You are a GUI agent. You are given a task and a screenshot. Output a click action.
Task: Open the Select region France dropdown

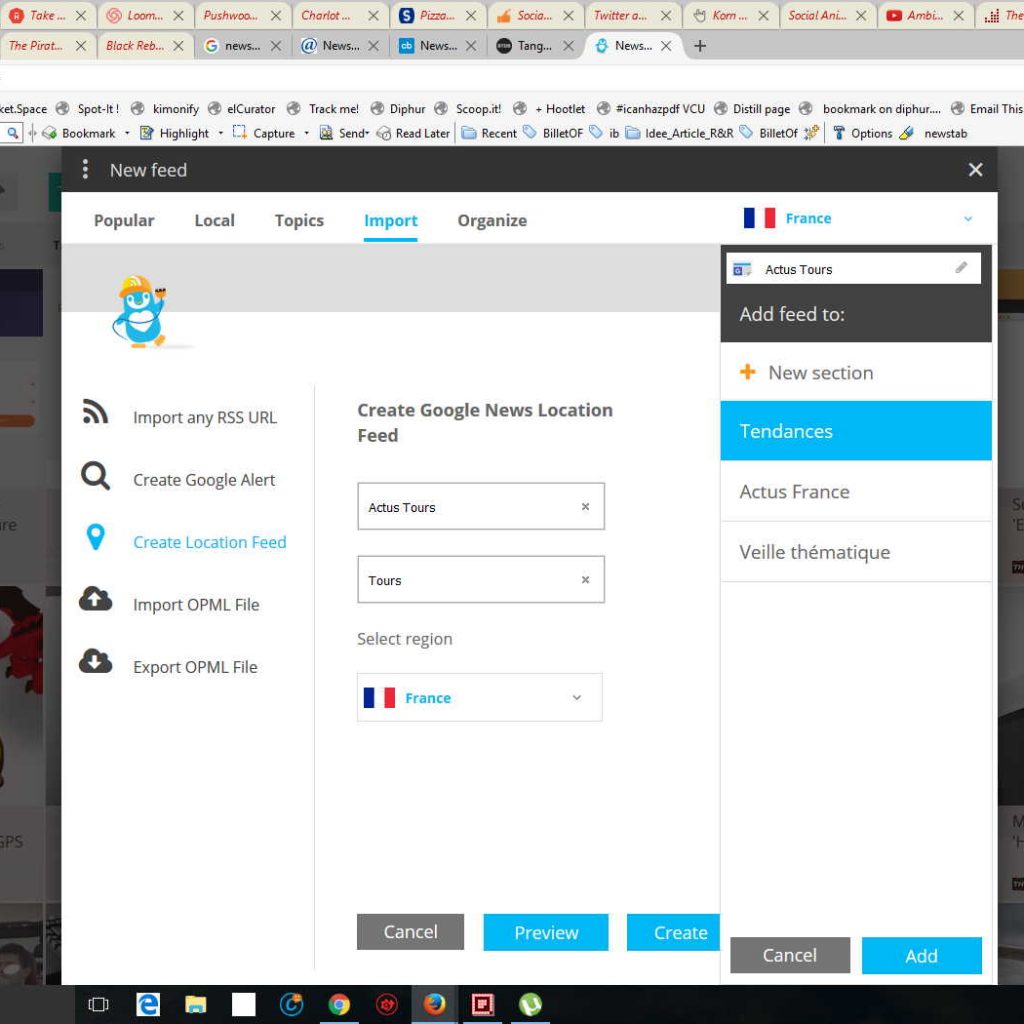pos(479,697)
